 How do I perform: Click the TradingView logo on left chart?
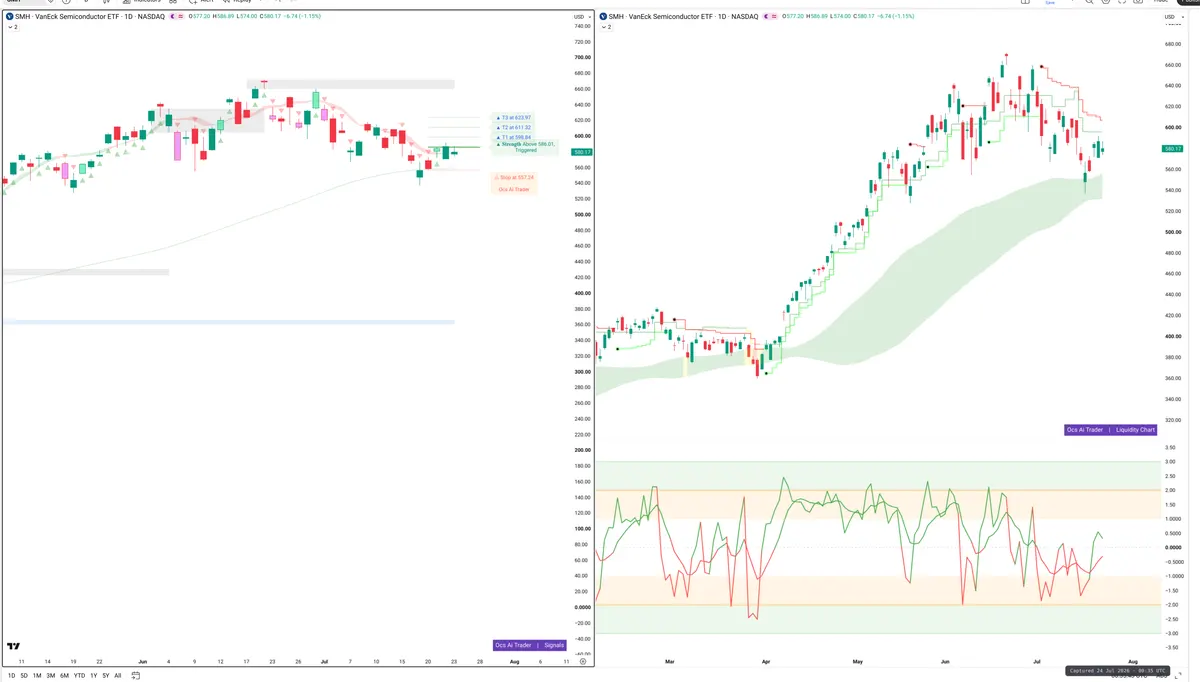pos(14,647)
